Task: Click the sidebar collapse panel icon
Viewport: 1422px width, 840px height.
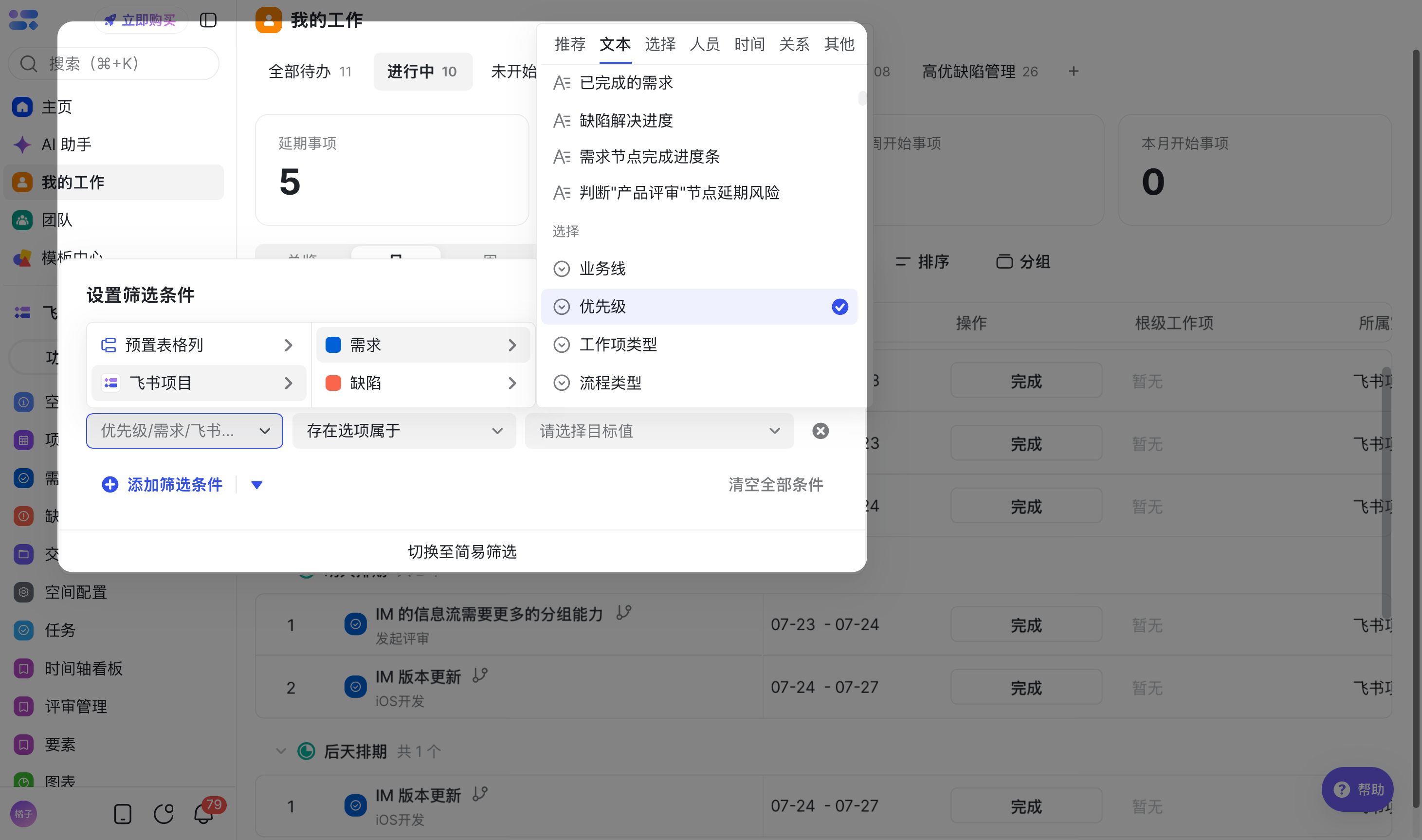Action: 208,20
